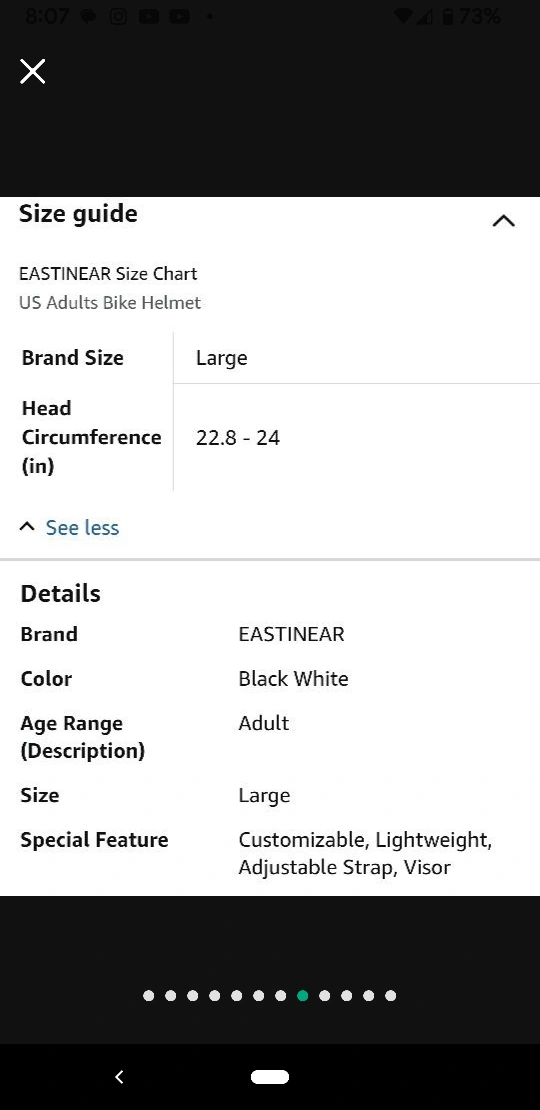Collapse the Size guide section chevron

(x=503, y=221)
